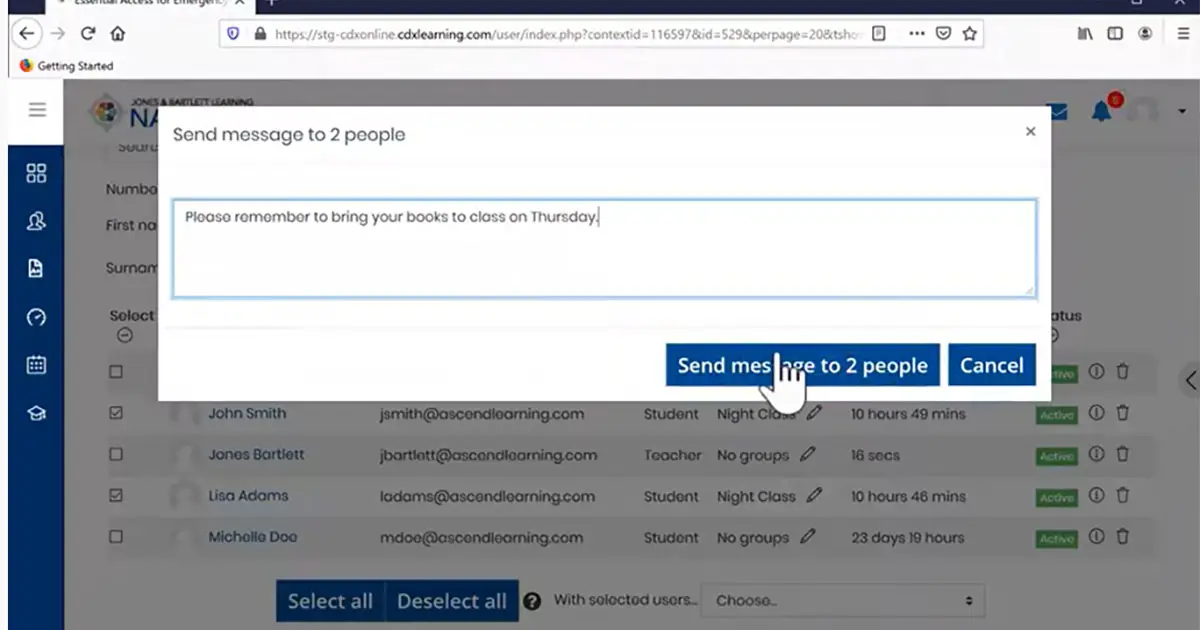The width and height of the screenshot is (1200, 630).
Task: Delete Michelle Doe using trash icon
Action: (x=1122, y=537)
